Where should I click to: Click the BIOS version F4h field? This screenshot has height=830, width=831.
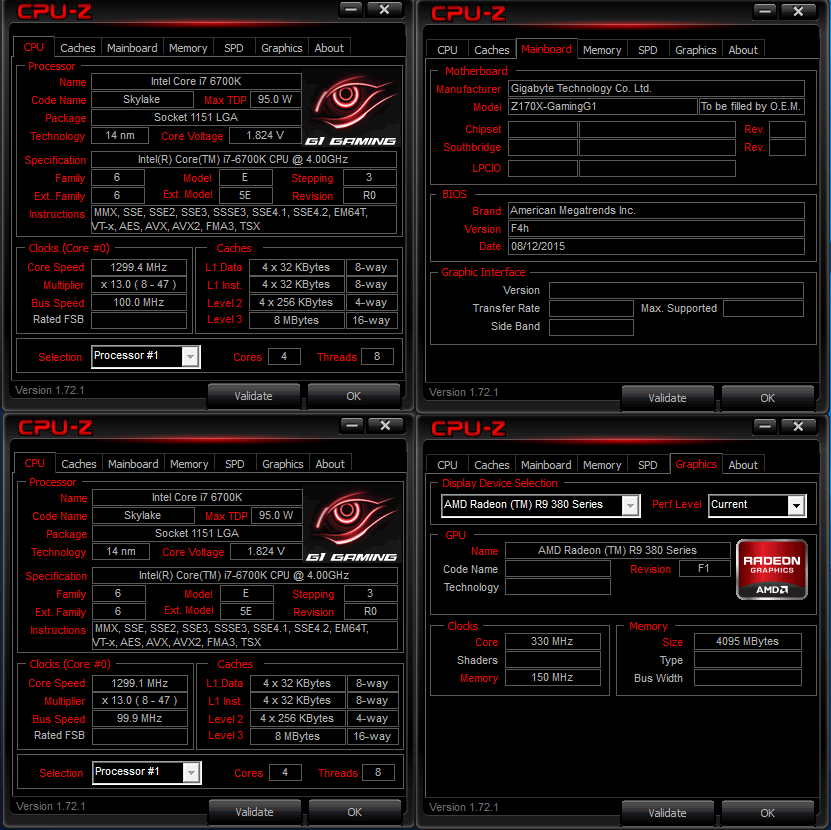[x=656, y=228]
